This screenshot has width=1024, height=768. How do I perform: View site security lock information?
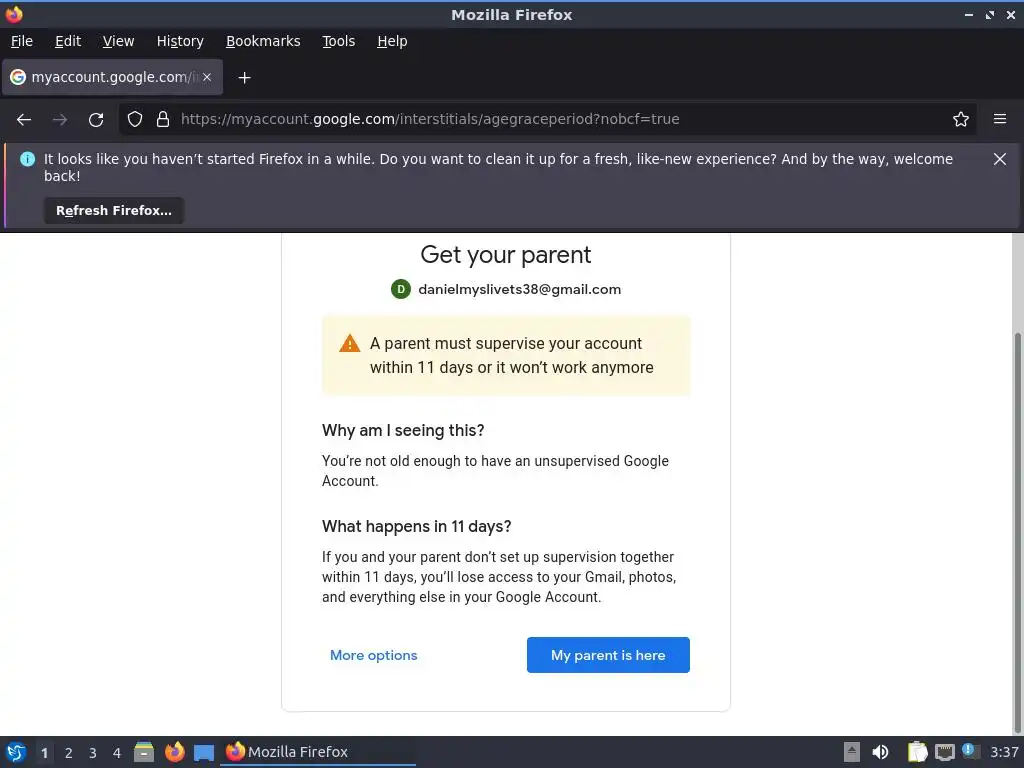point(163,119)
